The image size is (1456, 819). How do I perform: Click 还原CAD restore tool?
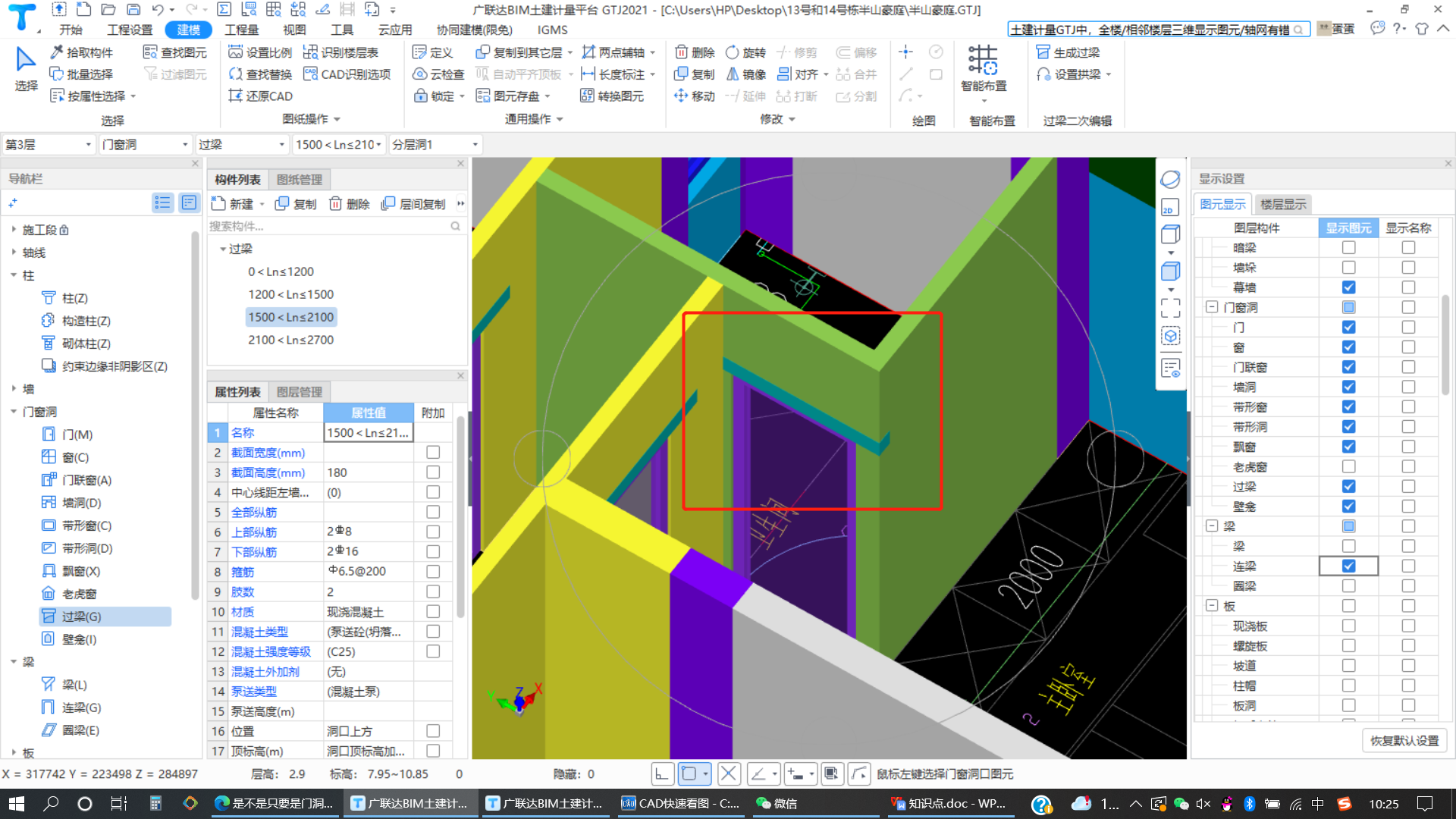[260, 96]
